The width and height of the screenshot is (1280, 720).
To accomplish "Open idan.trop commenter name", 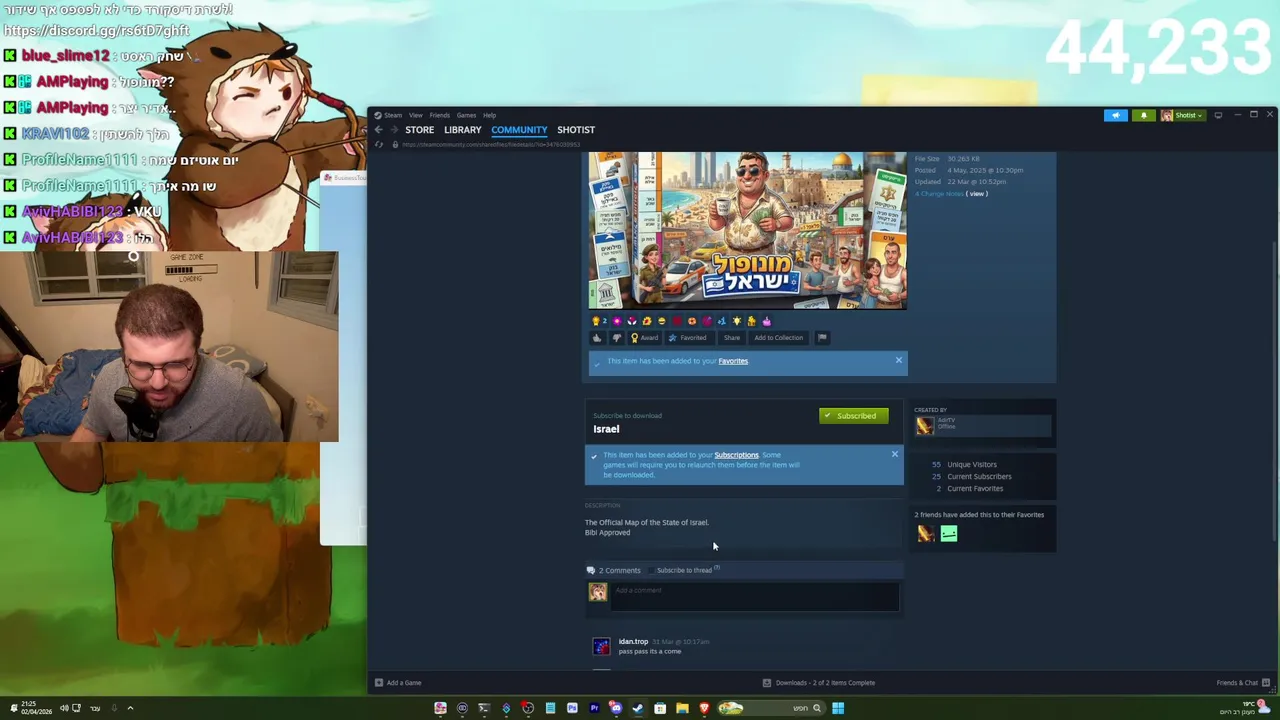I will click(633, 642).
